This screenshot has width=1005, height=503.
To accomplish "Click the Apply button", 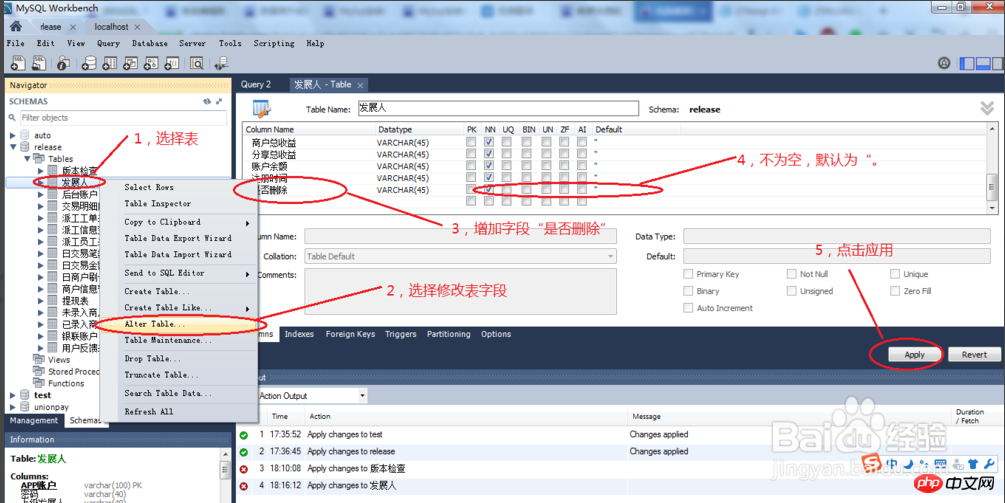I will coord(914,355).
